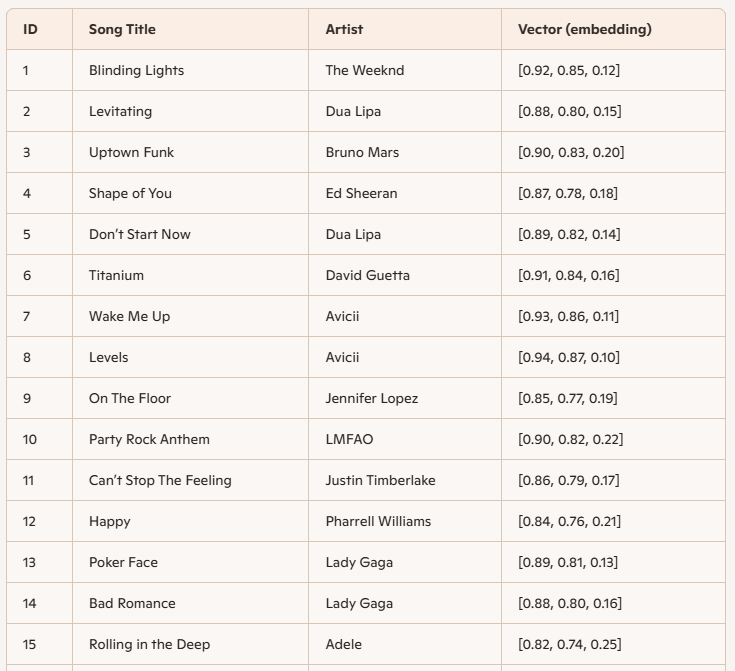Viewport: 735px width, 671px height.
Task: Select the Blinding Lights song title cell
Action: coord(136,70)
